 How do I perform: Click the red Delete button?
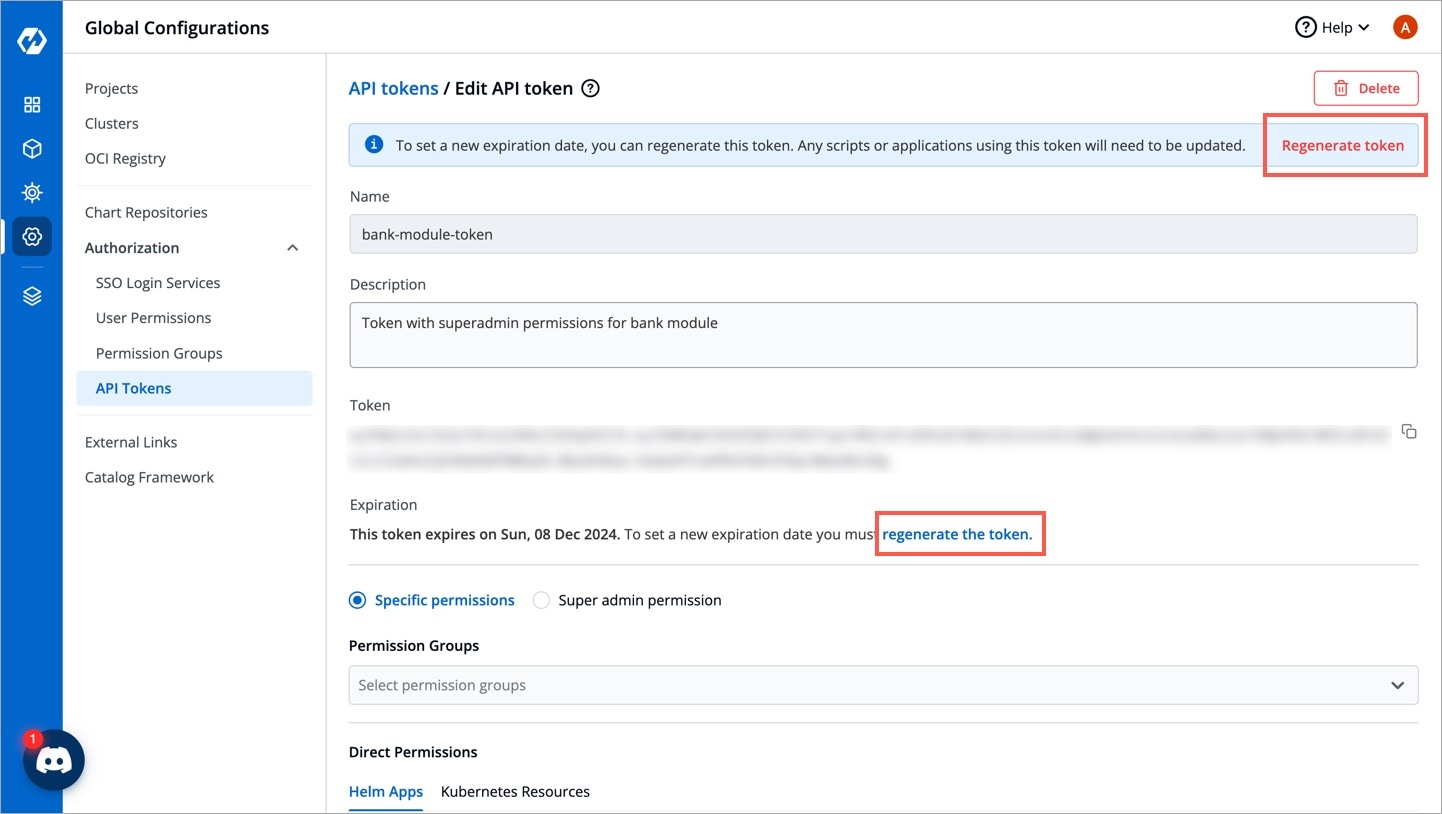pos(1365,88)
